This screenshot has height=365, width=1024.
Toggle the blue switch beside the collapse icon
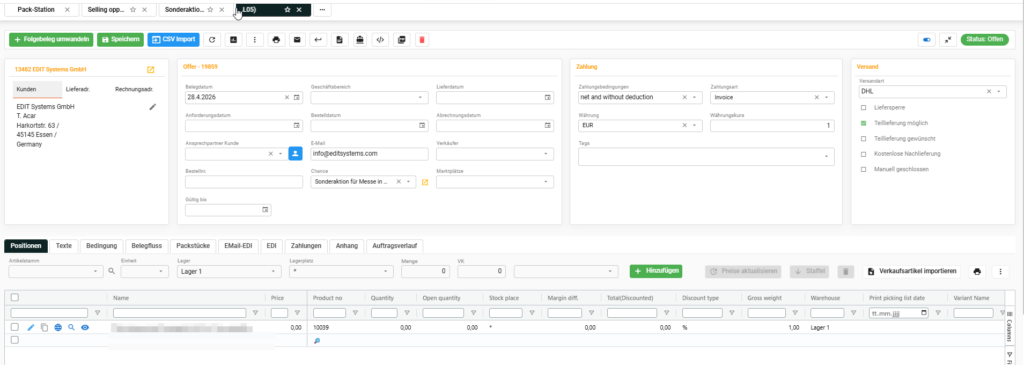(x=926, y=40)
